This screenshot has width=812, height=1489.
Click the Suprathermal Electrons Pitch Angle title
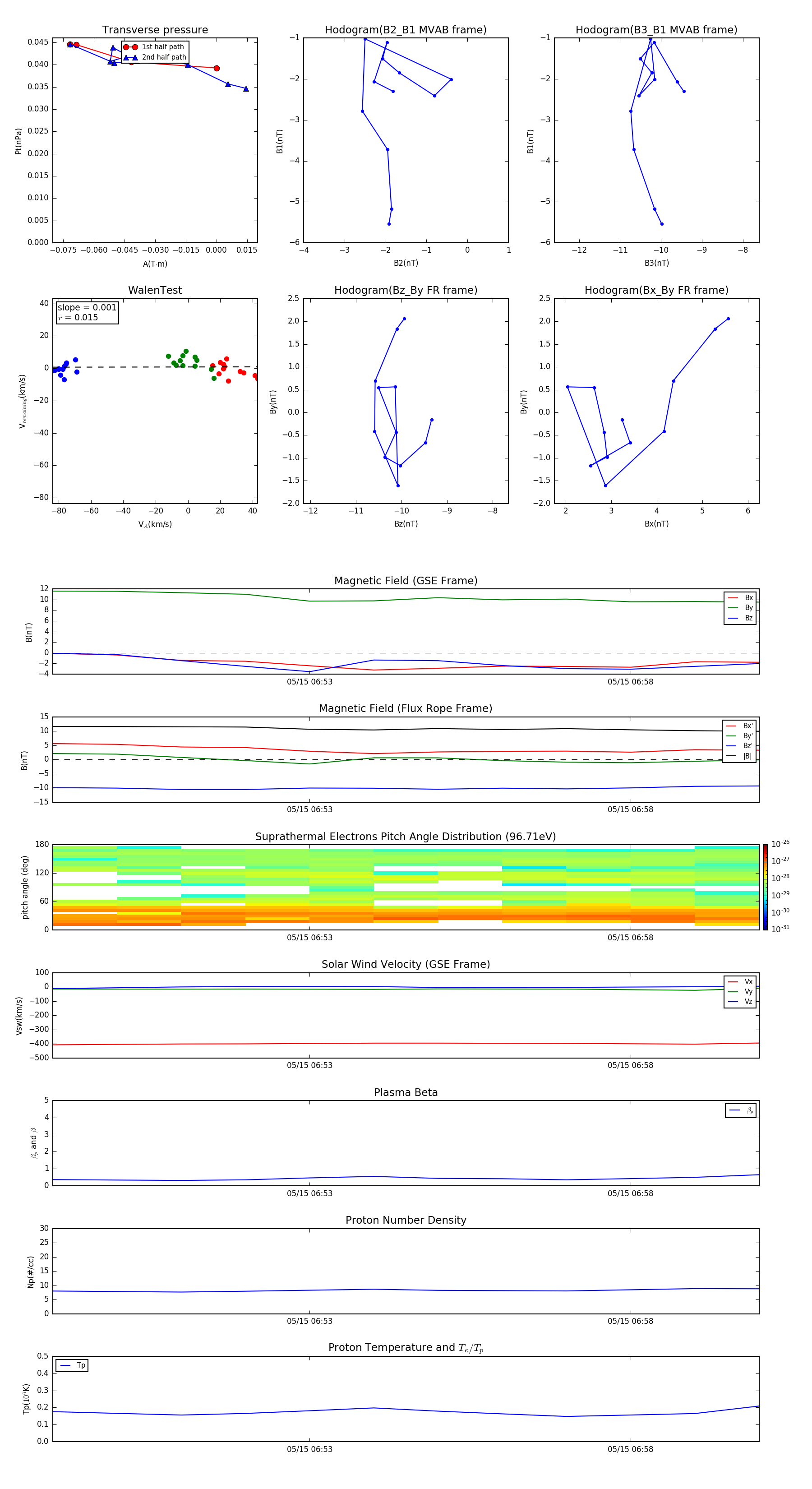tap(406, 837)
